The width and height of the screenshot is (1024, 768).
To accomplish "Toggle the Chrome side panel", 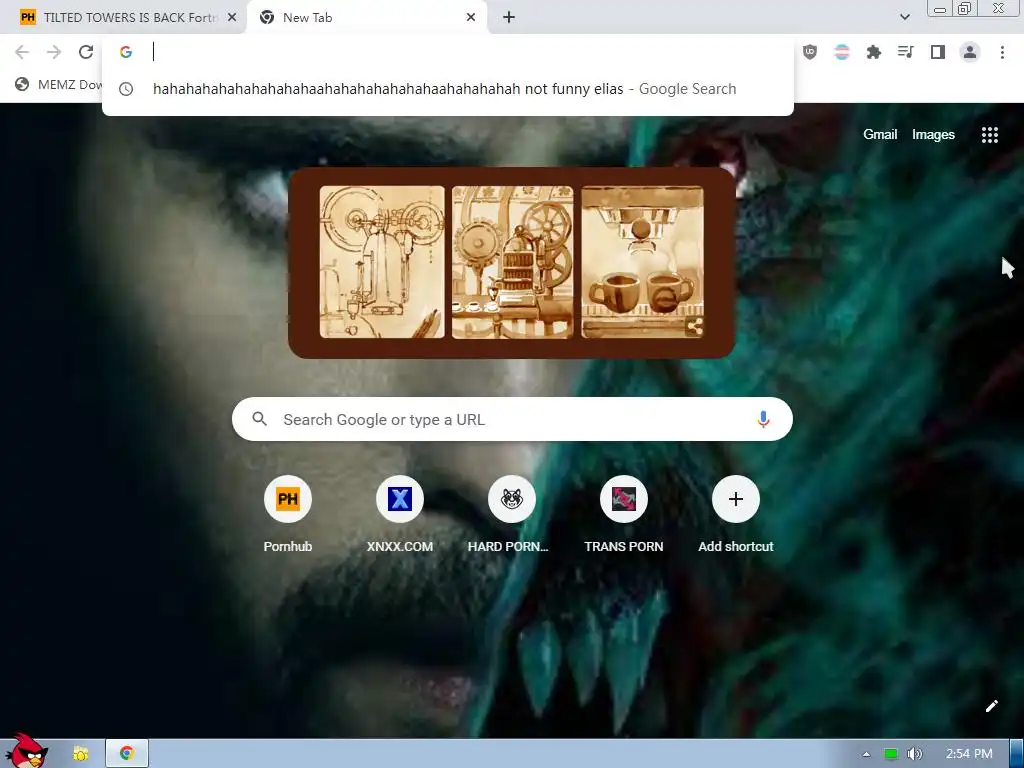I will 938,52.
